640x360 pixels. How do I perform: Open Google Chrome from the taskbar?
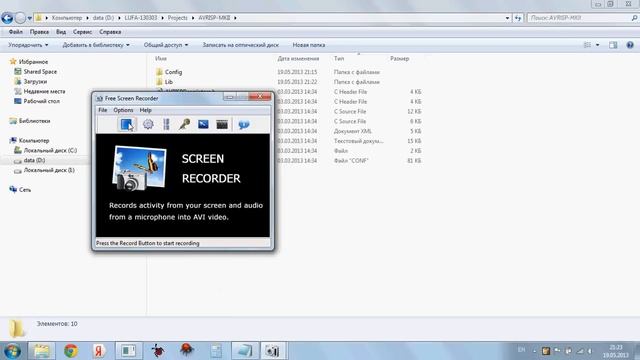click(71, 351)
